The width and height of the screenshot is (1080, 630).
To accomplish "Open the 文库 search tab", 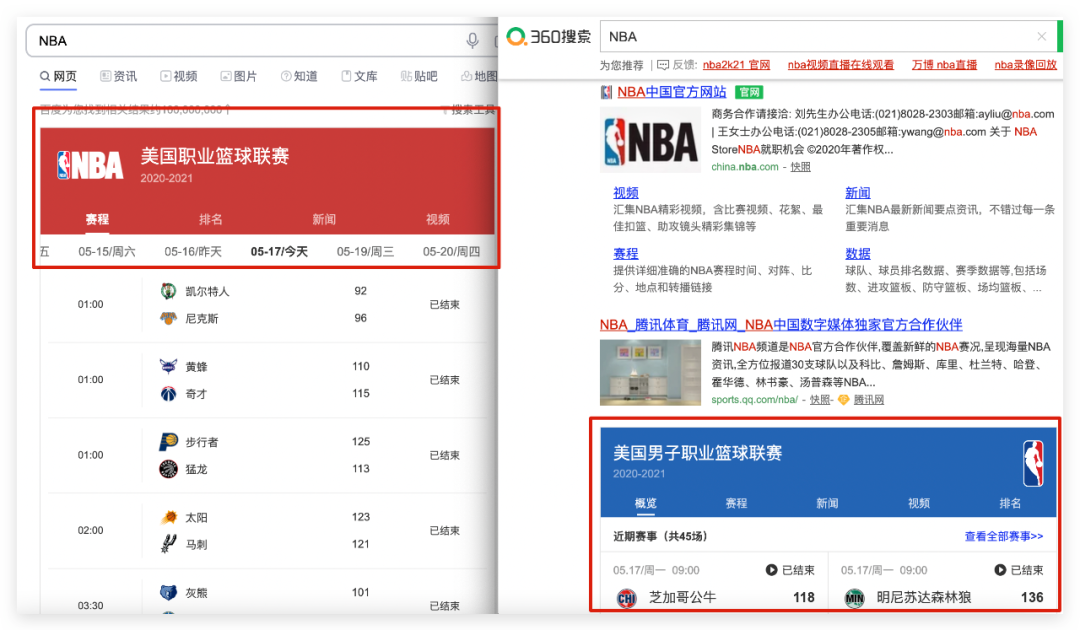I will [360, 76].
